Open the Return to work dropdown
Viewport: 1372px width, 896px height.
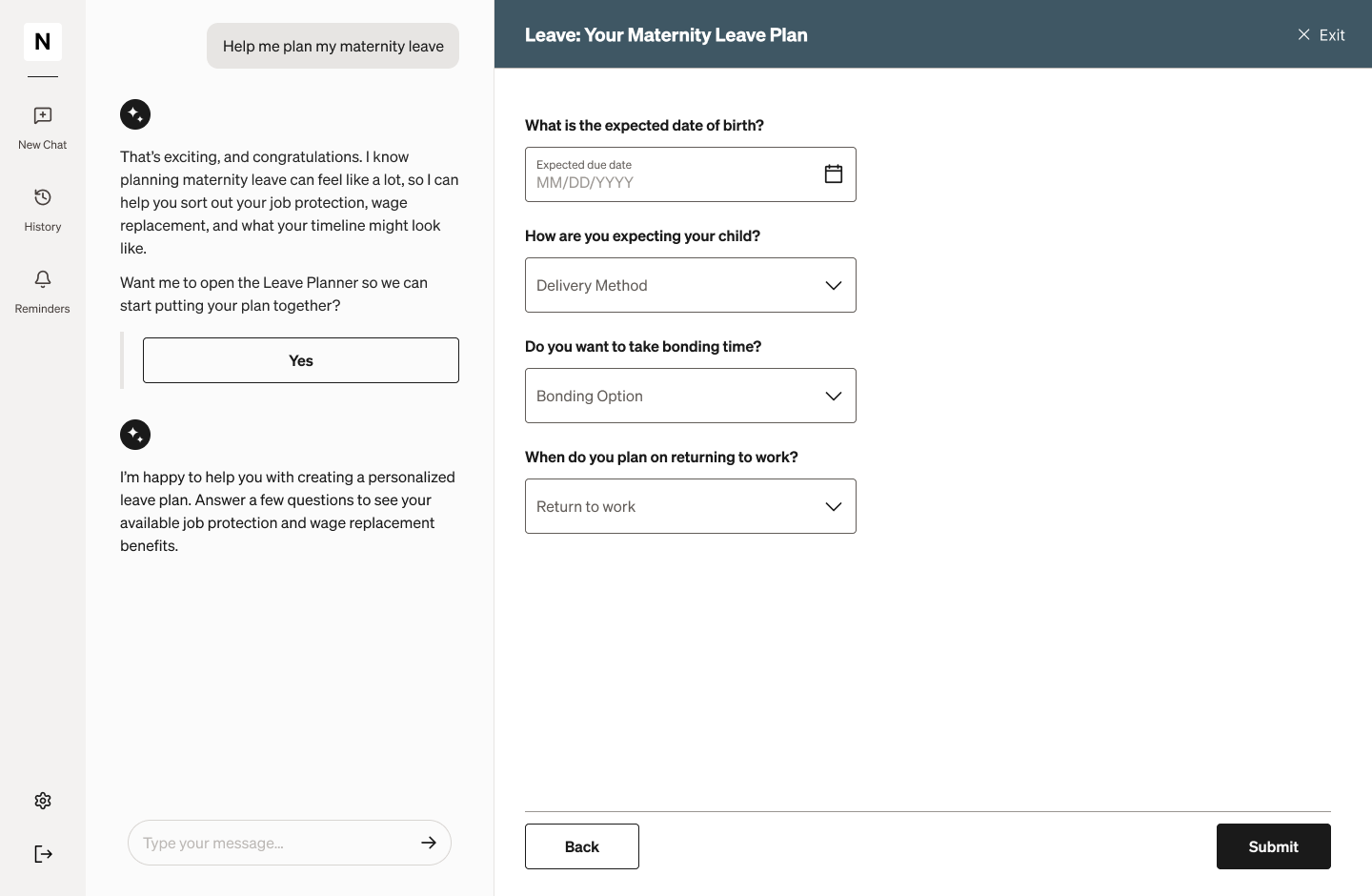(691, 506)
